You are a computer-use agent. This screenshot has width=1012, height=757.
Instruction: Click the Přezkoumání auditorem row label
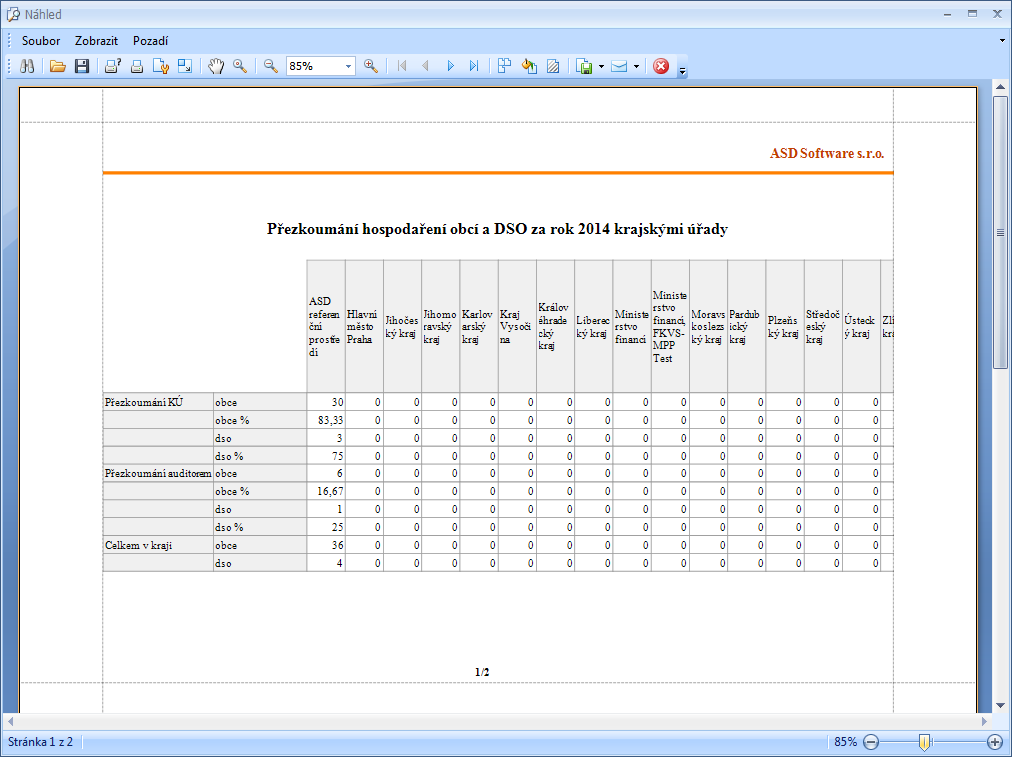click(158, 473)
